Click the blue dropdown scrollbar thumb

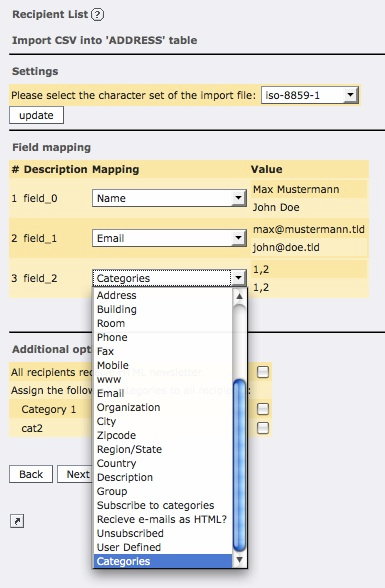239,465
